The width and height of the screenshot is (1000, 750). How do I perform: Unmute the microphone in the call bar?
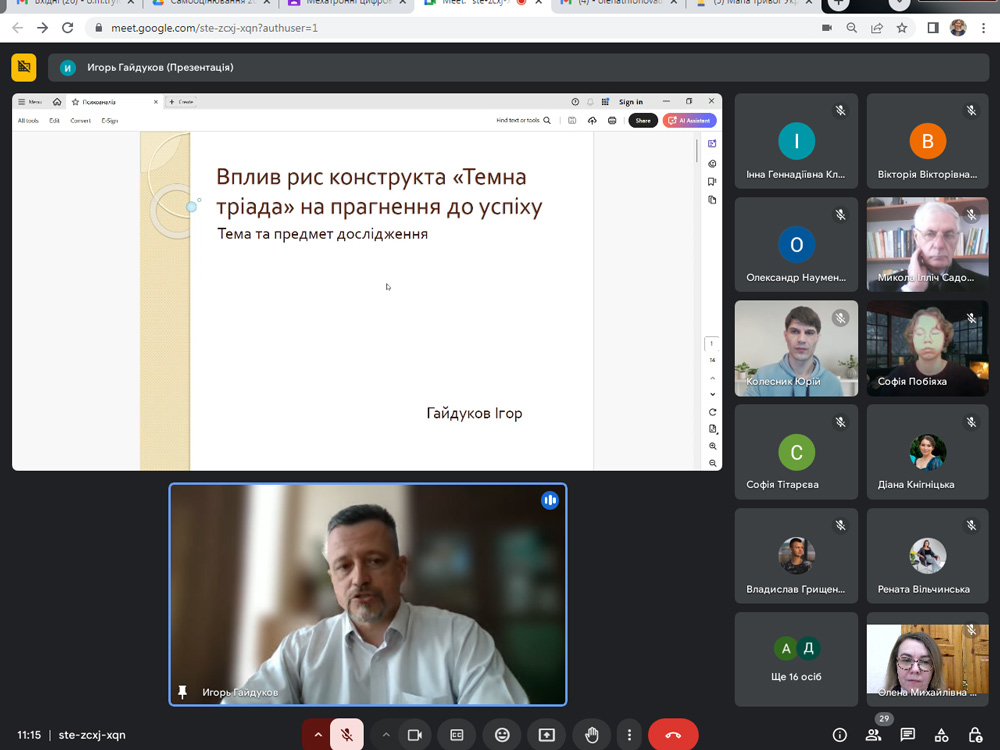coord(346,735)
